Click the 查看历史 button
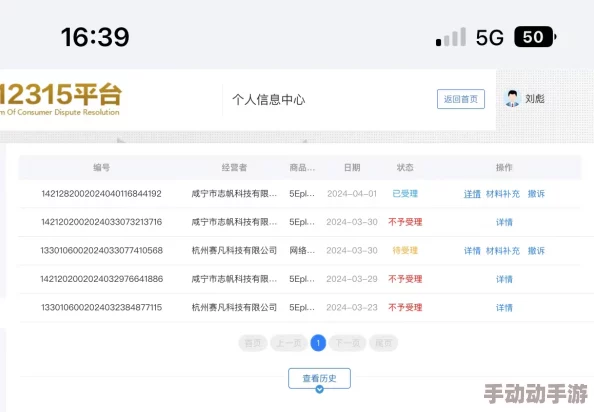The height and width of the screenshot is (412, 594). pyautogui.click(x=319, y=378)
